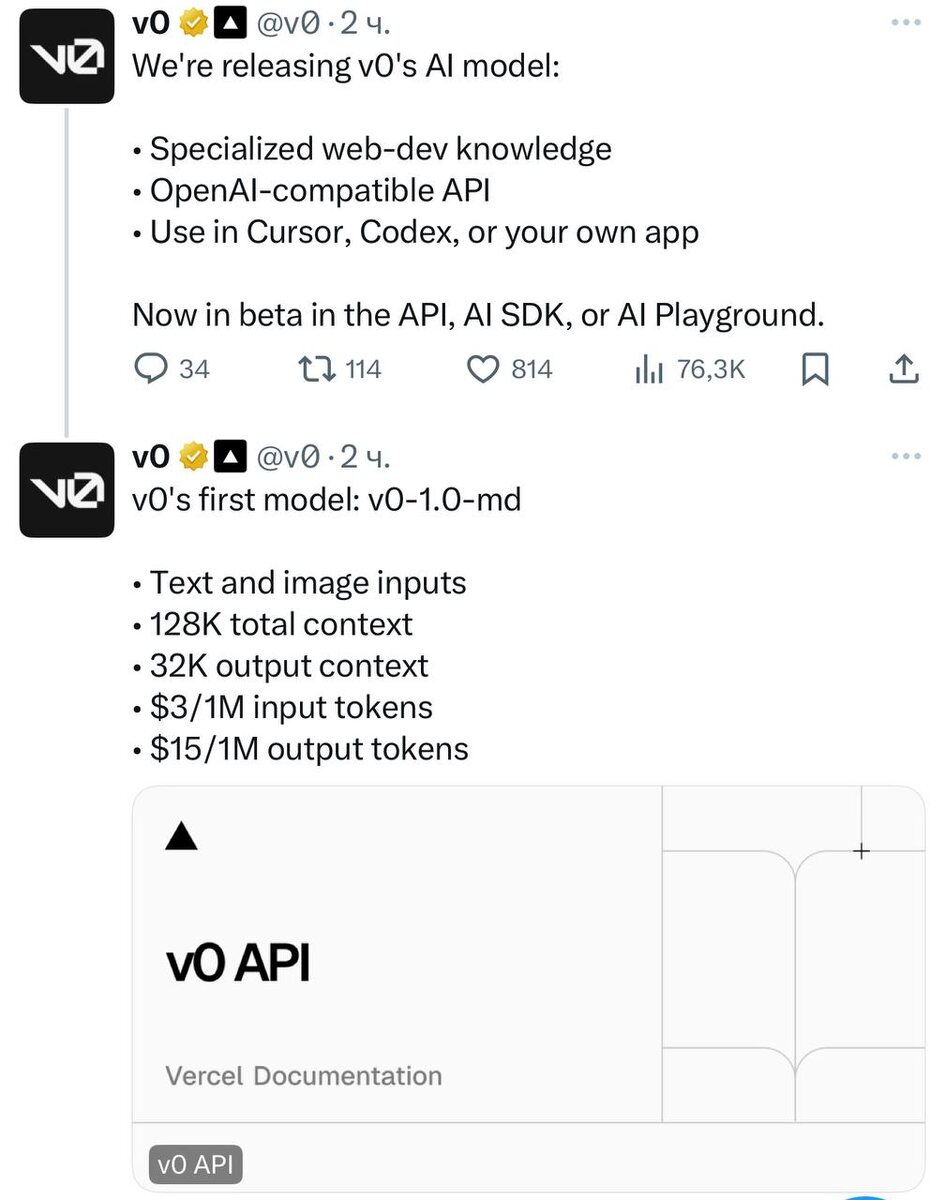
Task: Open the more options menu on the first tweet
Action: [x=905, y=24]
